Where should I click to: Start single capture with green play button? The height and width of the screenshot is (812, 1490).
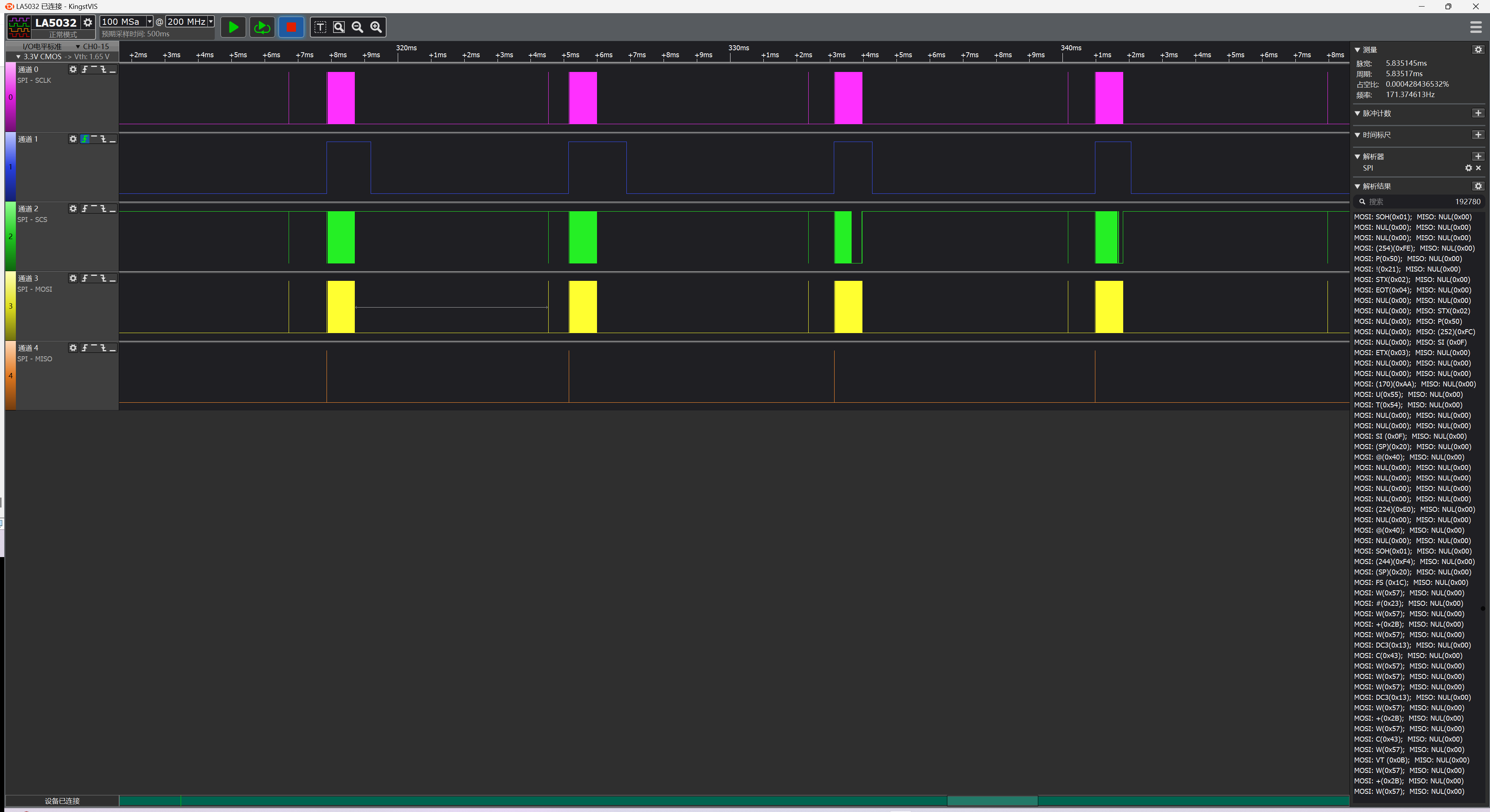233,27
